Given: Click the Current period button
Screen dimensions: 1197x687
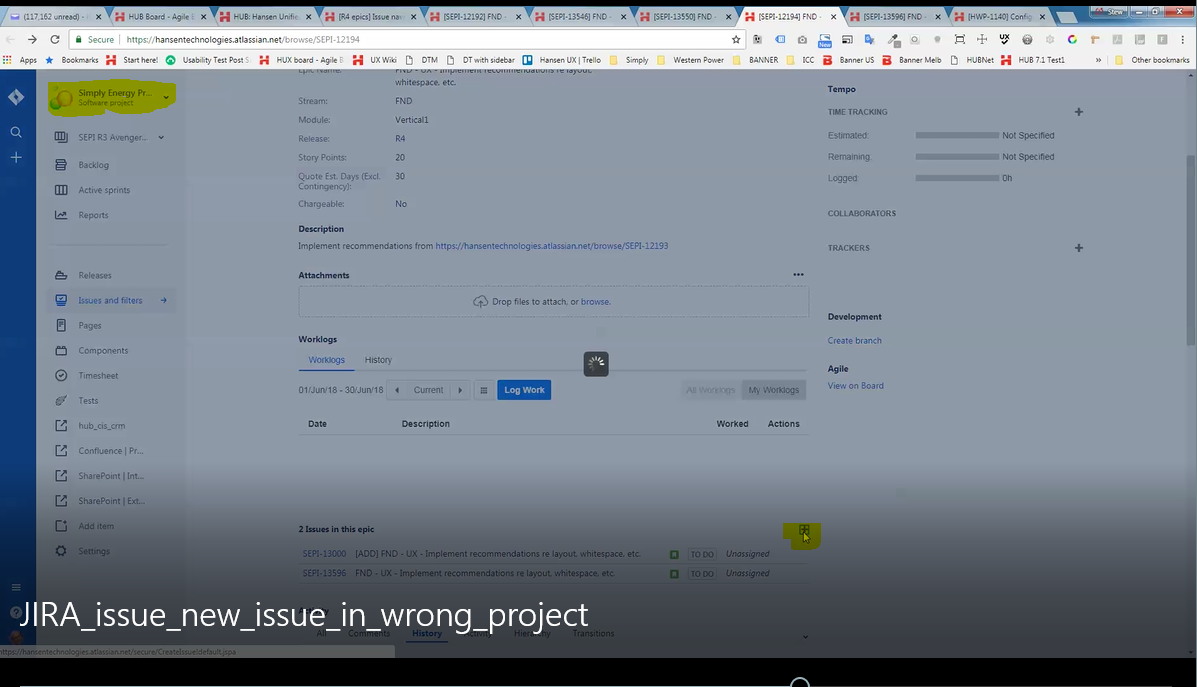Looking at the screenshot, I should 428,390.
